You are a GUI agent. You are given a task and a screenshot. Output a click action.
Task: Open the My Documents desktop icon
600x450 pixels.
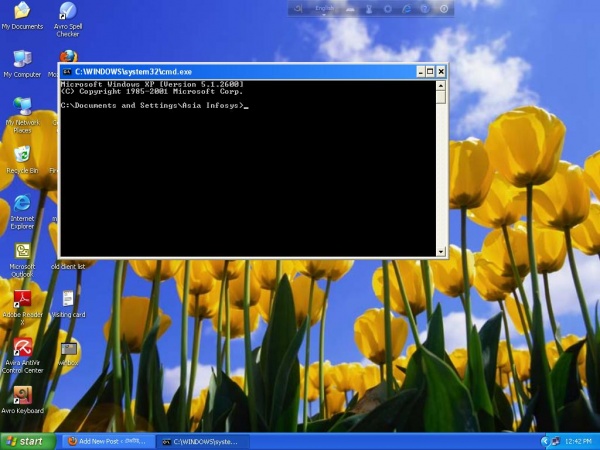[22, 16]
